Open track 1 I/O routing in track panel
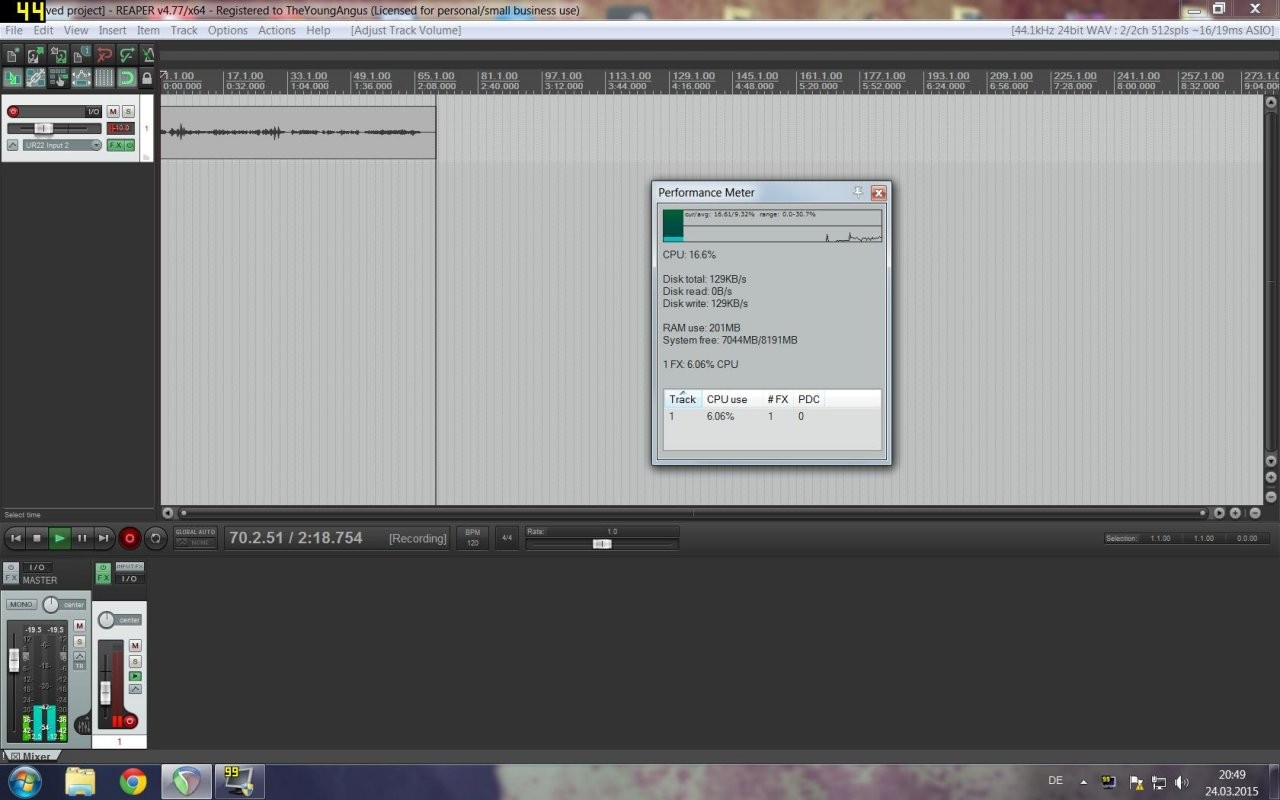 [x=93, y=112]
